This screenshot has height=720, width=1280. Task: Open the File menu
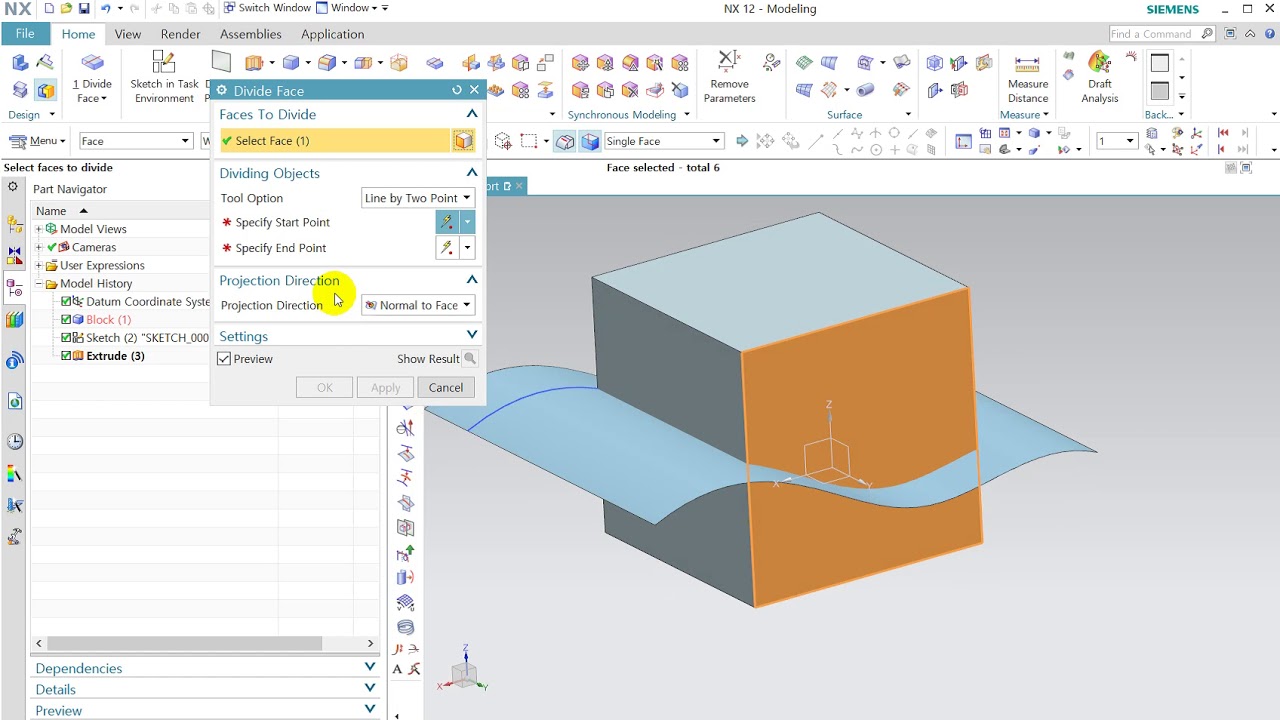click(x=25, y=34)
